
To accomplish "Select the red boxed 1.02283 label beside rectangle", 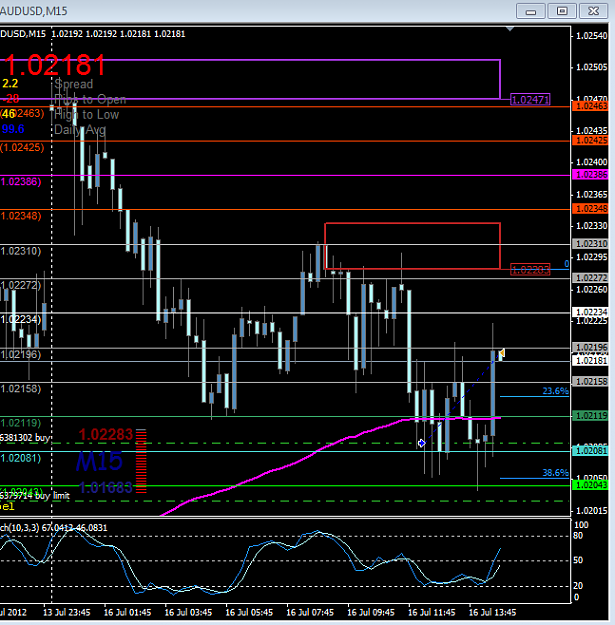I will pos(531,270).
